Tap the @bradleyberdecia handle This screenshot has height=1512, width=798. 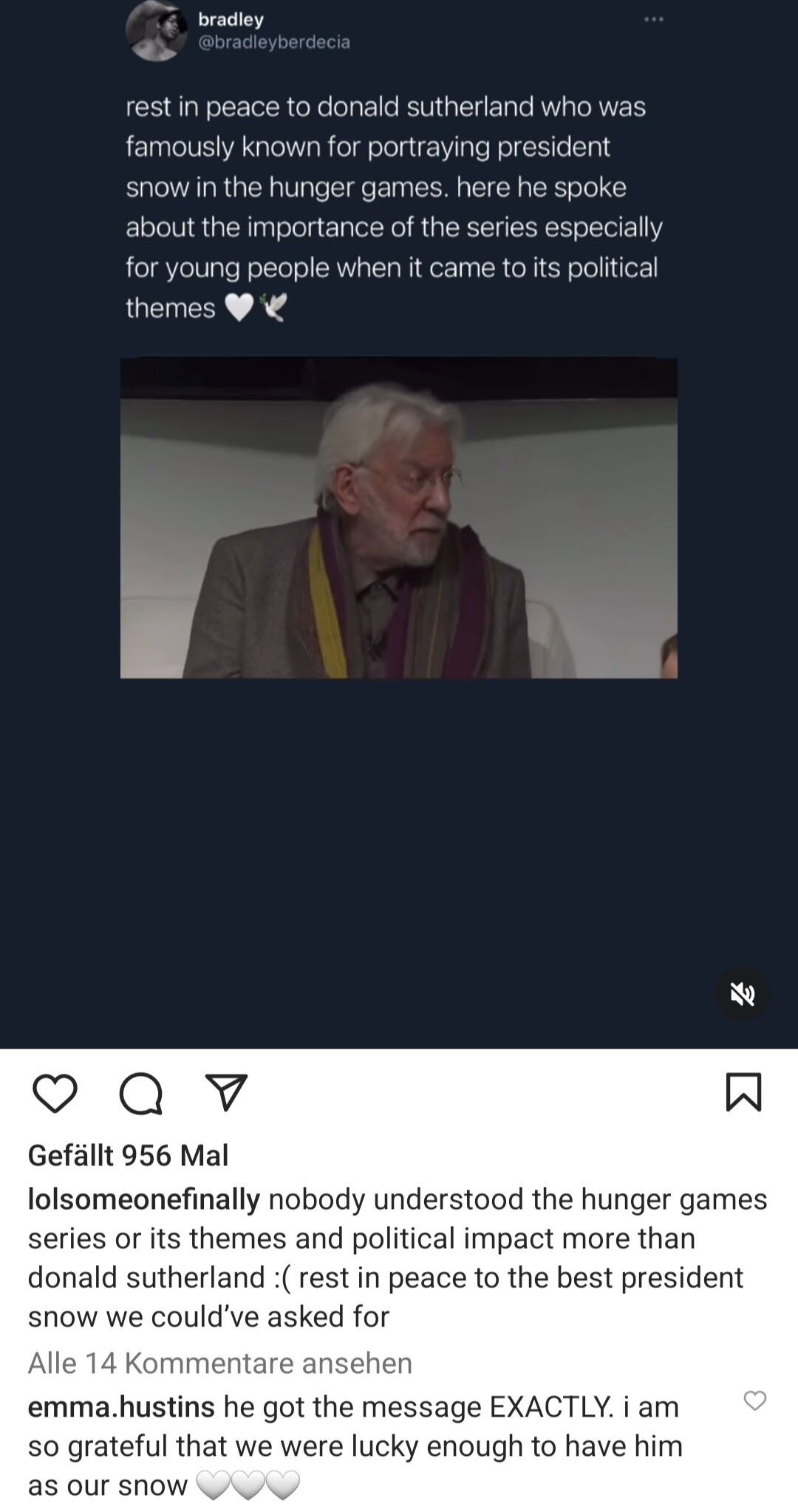pos(274,42)
